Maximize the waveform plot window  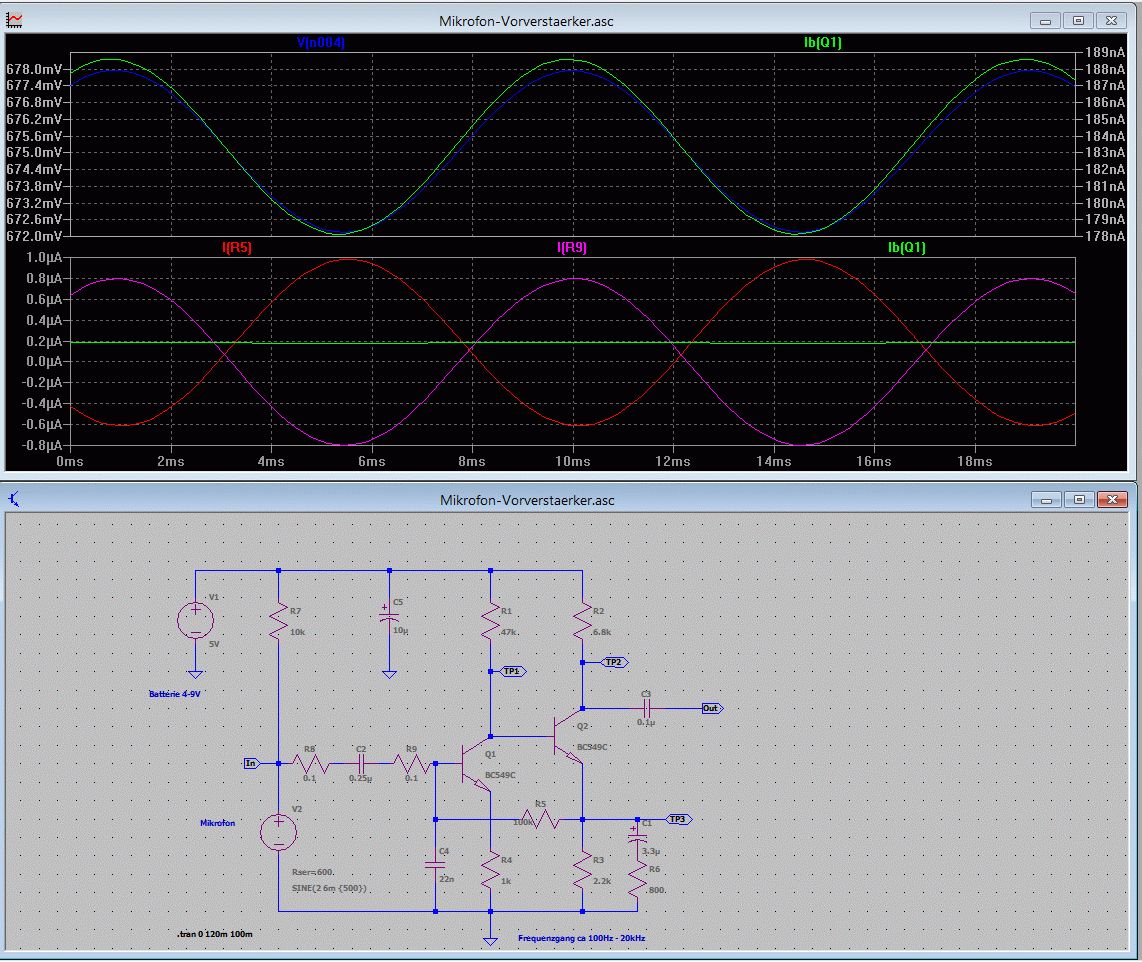(1078, 20)
